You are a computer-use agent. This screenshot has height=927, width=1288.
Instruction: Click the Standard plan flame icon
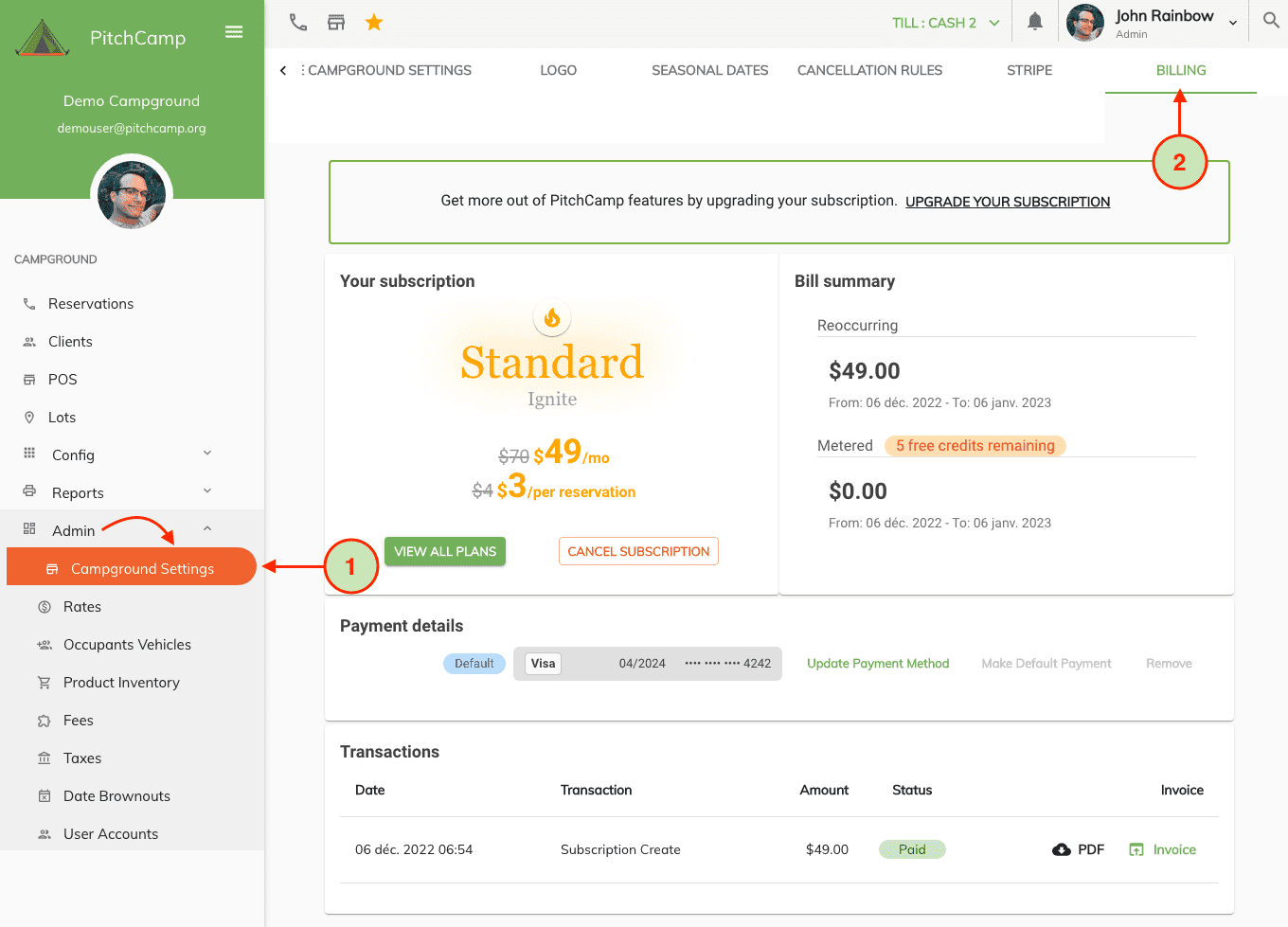(x=552, y=318)
